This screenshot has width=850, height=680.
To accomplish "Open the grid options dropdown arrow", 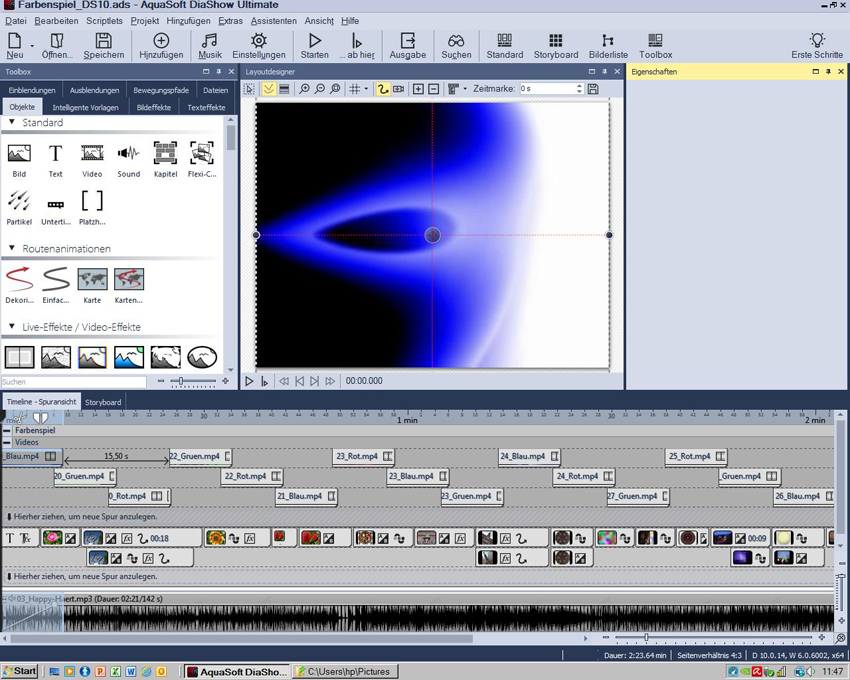I will (x=366, y=89).
